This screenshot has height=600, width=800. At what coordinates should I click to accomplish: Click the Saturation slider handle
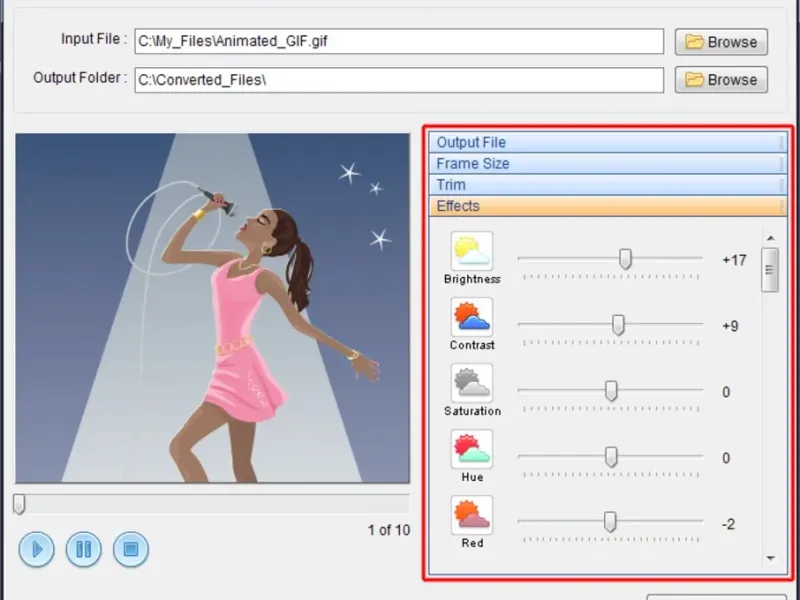pos(611,391)
